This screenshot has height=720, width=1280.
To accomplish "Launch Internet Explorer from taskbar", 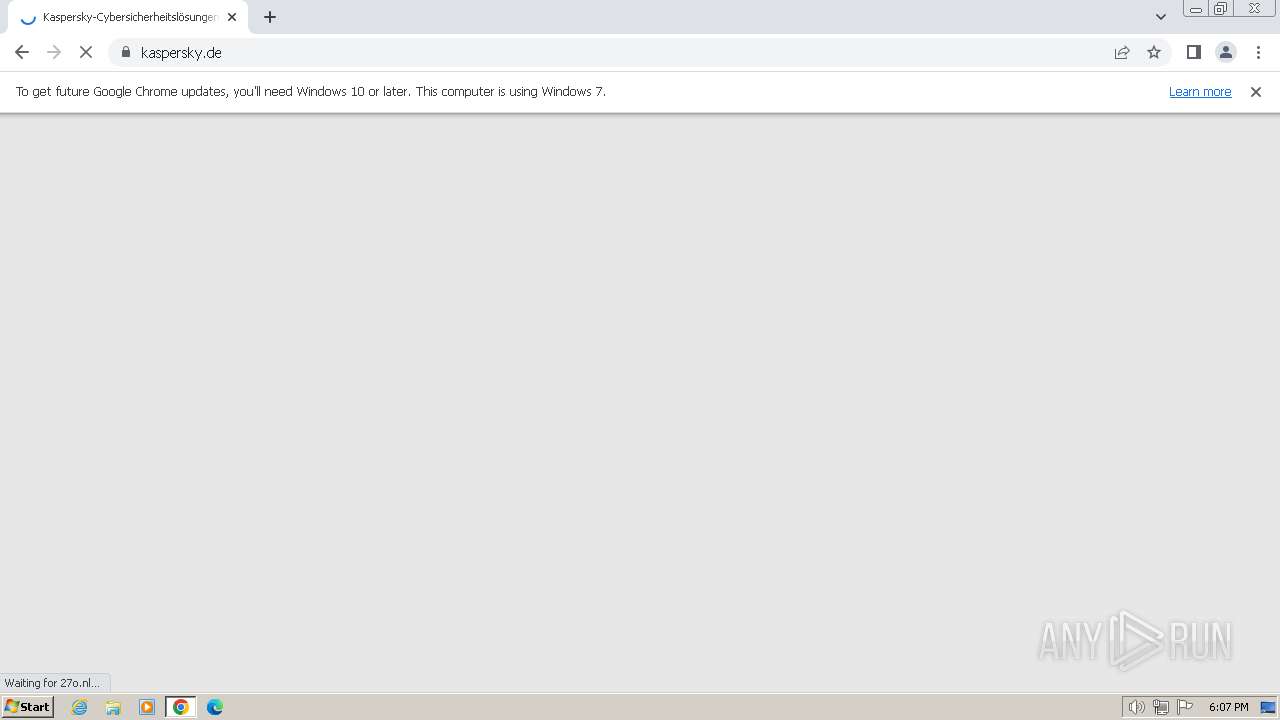I will [x=80, y=707].
